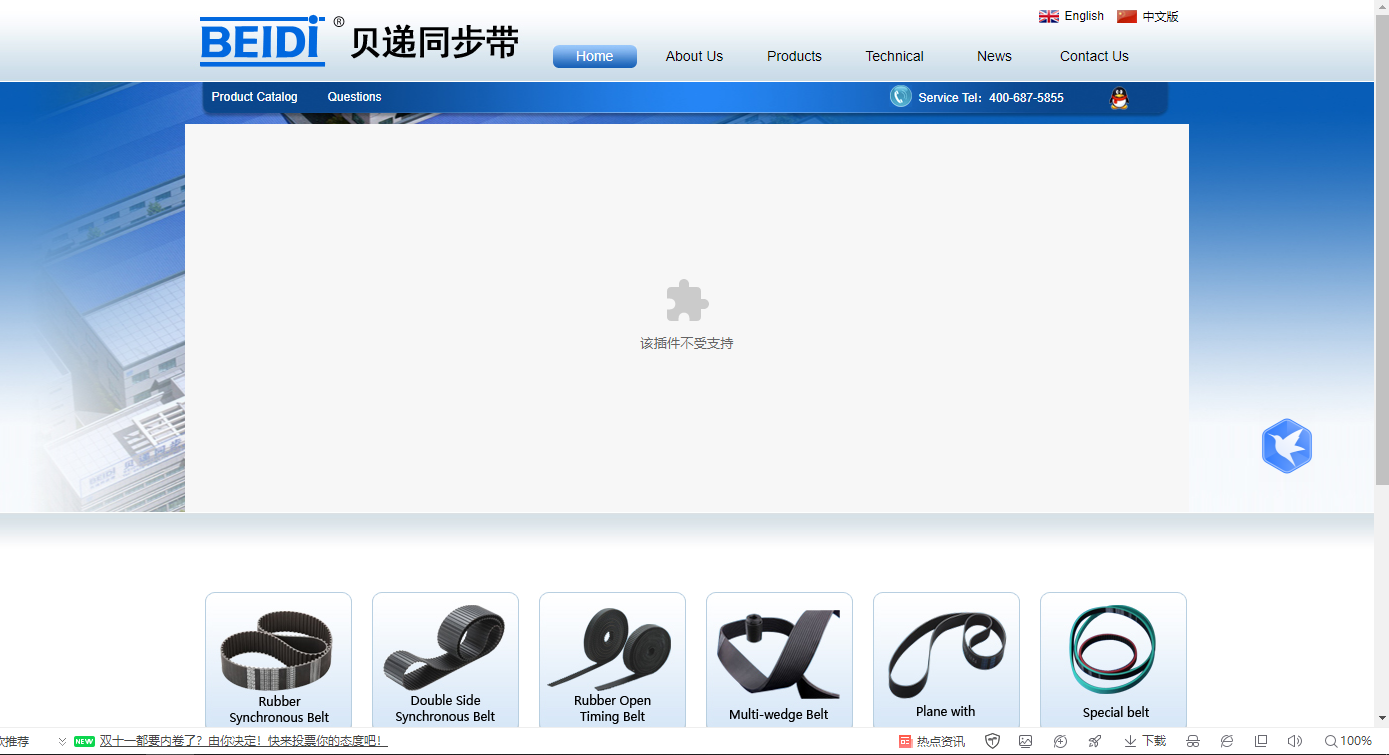Open the Home menu tab

point(595,56)
